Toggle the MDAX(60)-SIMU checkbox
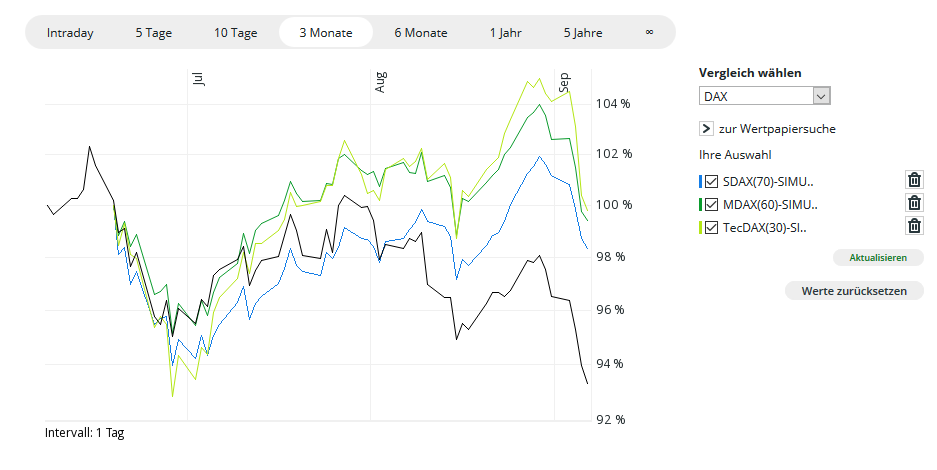The image size is (937, 470). coord(712,205)
